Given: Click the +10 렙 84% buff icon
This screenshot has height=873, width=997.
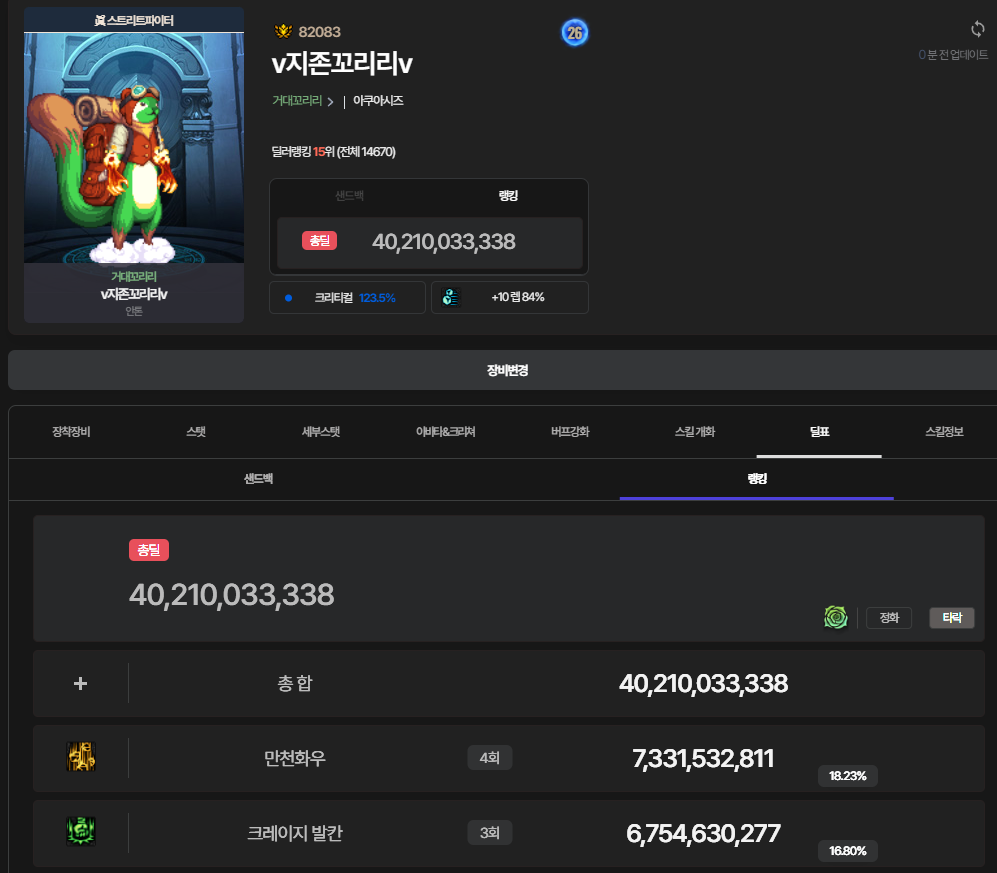Looking at the screenshot, I should coord(452,297).
